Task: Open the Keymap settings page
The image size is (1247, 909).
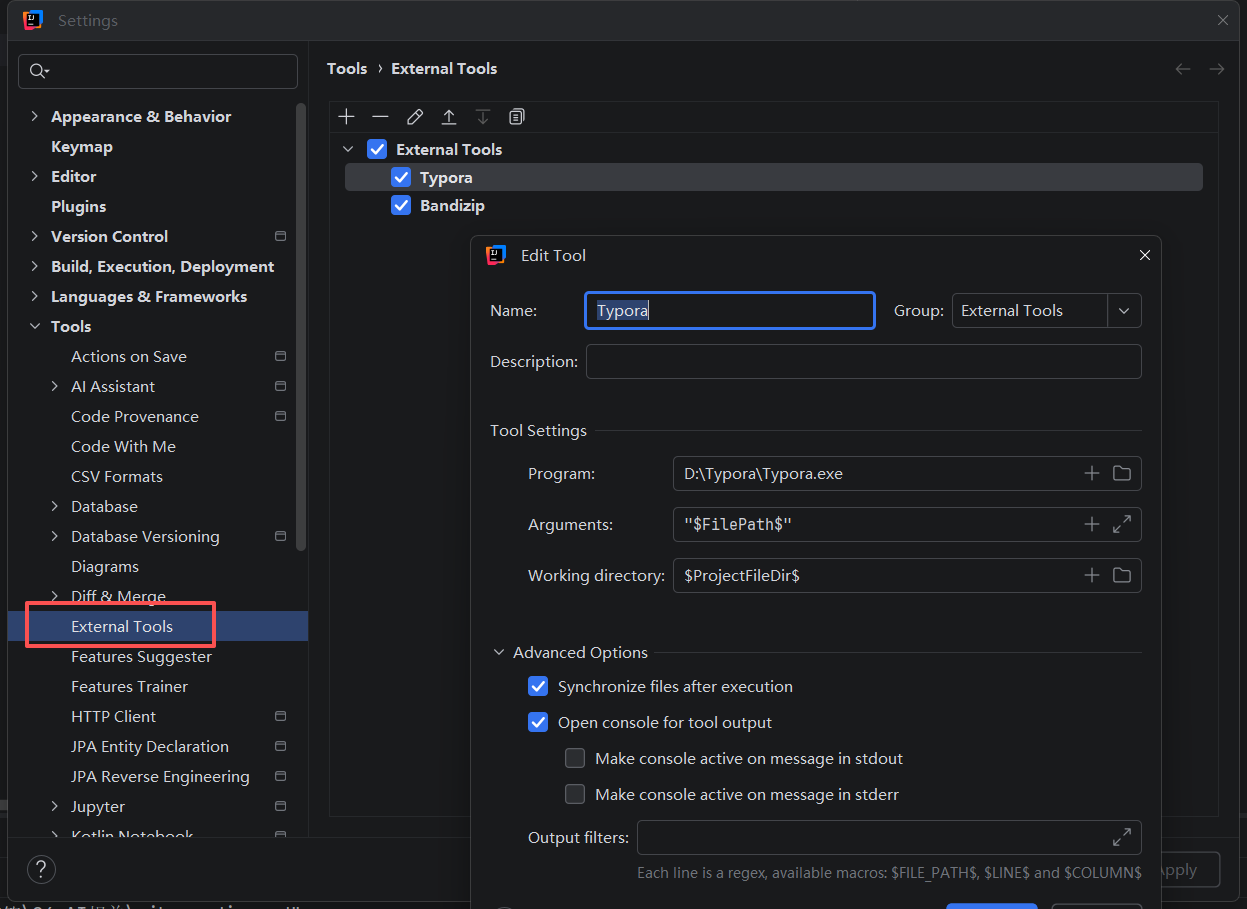Action: click(82, 147)
